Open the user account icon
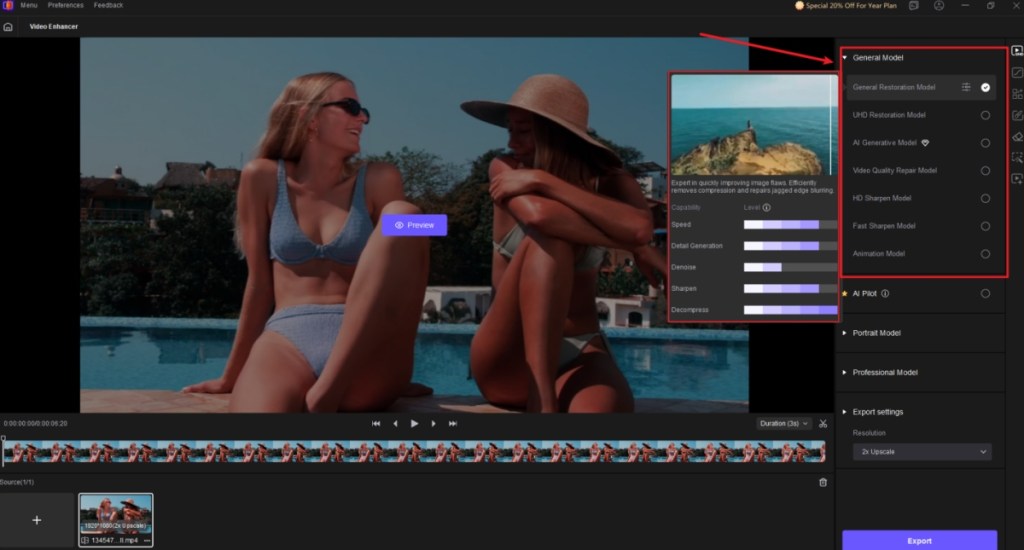 pos(939,6)
